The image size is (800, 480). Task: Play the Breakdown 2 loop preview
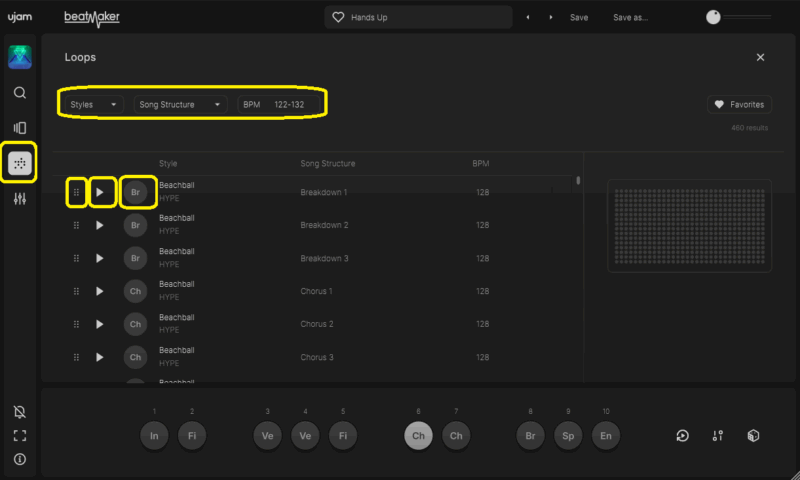(x=99, y=225)
